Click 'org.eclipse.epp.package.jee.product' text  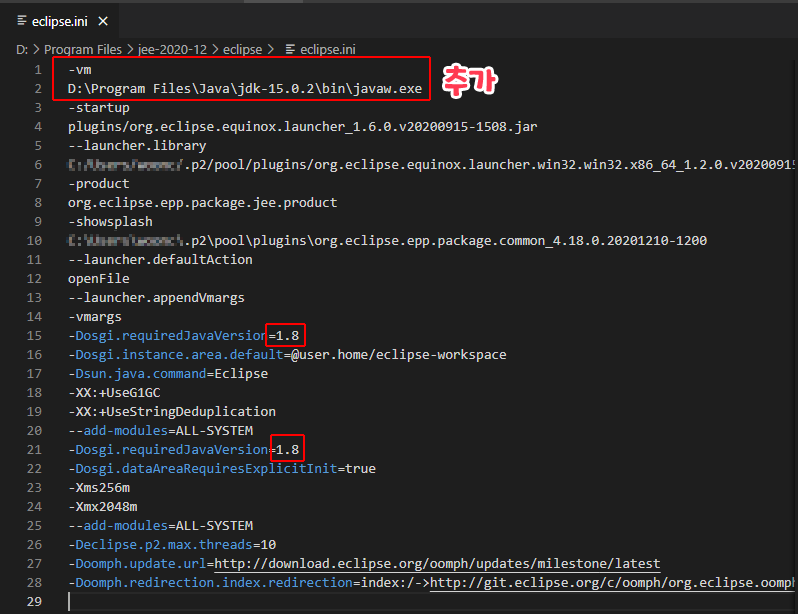[203, 203]
